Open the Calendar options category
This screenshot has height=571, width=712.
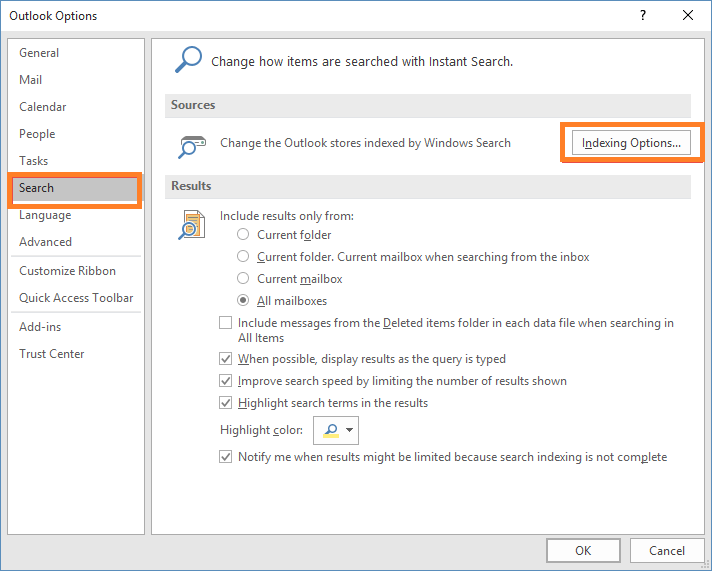(75, 107)
